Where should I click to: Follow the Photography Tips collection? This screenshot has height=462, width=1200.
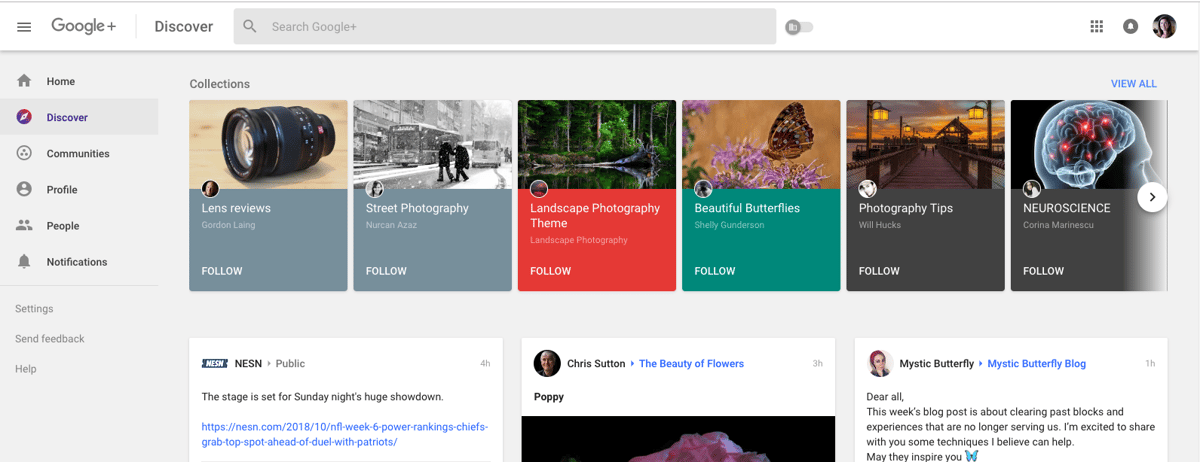pos(879,271)
